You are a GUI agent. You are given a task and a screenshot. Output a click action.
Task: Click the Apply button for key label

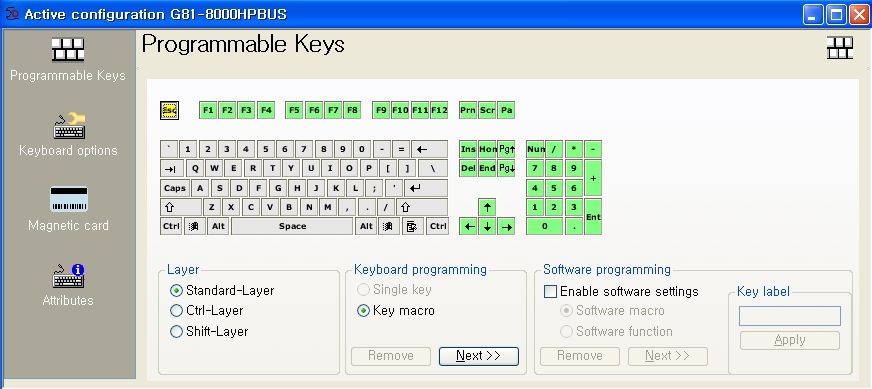[x=790, y=341]
